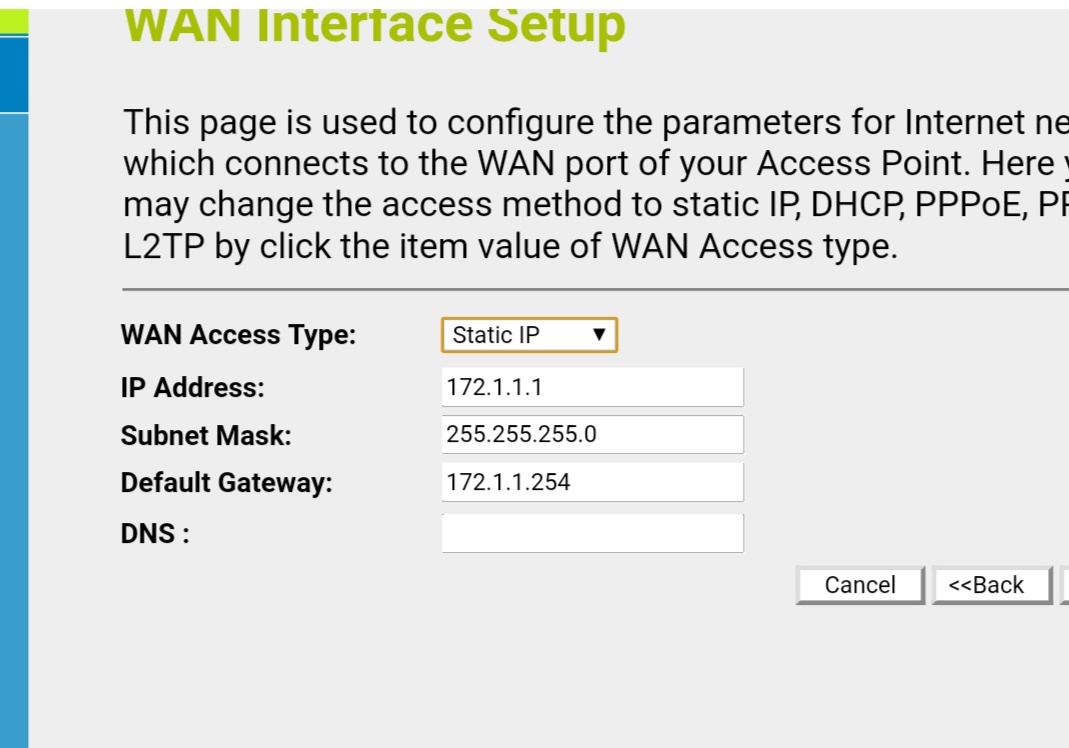Click the DNS label text
This screenshot has width=1069, height=748.
point(155,534)
